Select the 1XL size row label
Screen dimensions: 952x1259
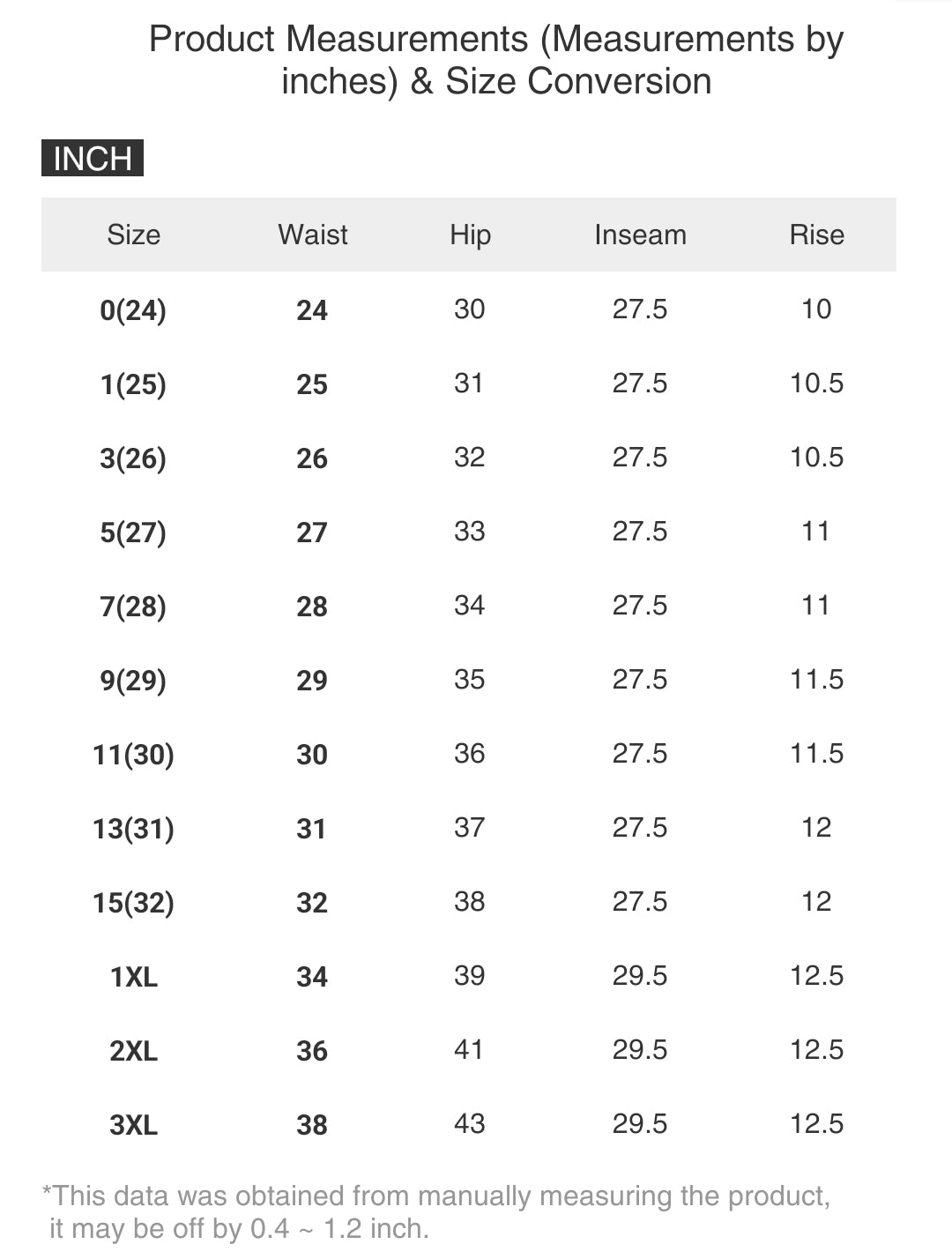(x=133, y=977)
